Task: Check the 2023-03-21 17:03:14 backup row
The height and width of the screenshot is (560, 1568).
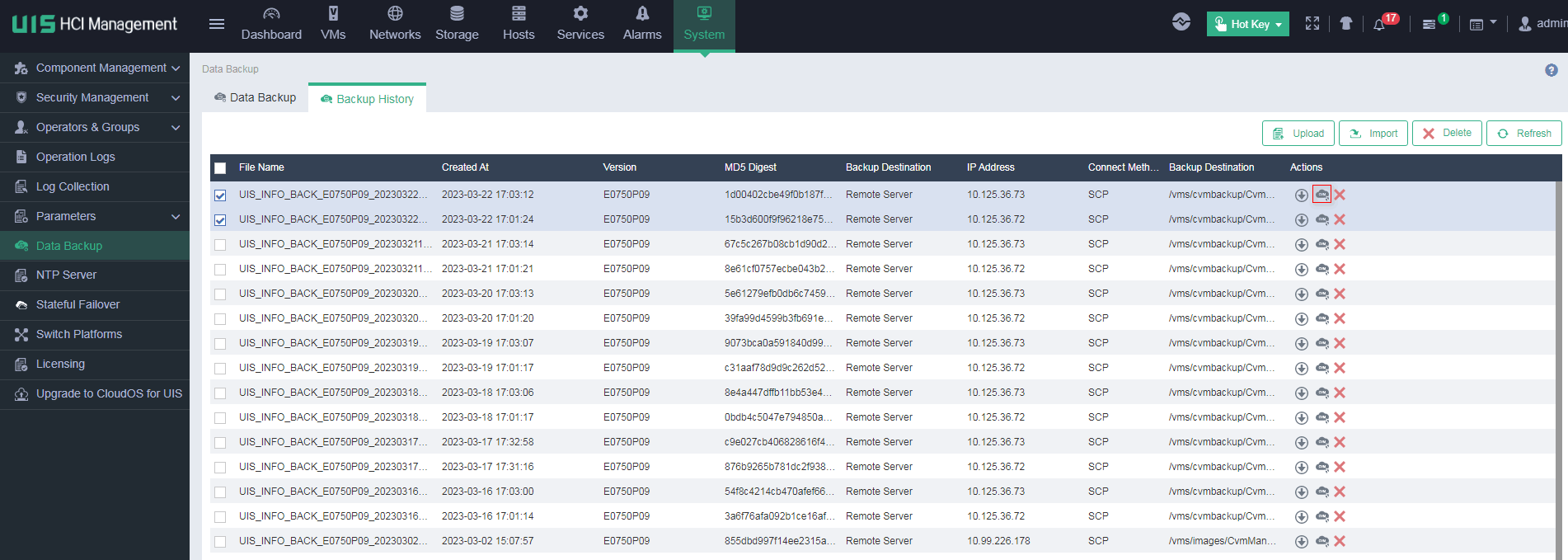Action: 220,245
